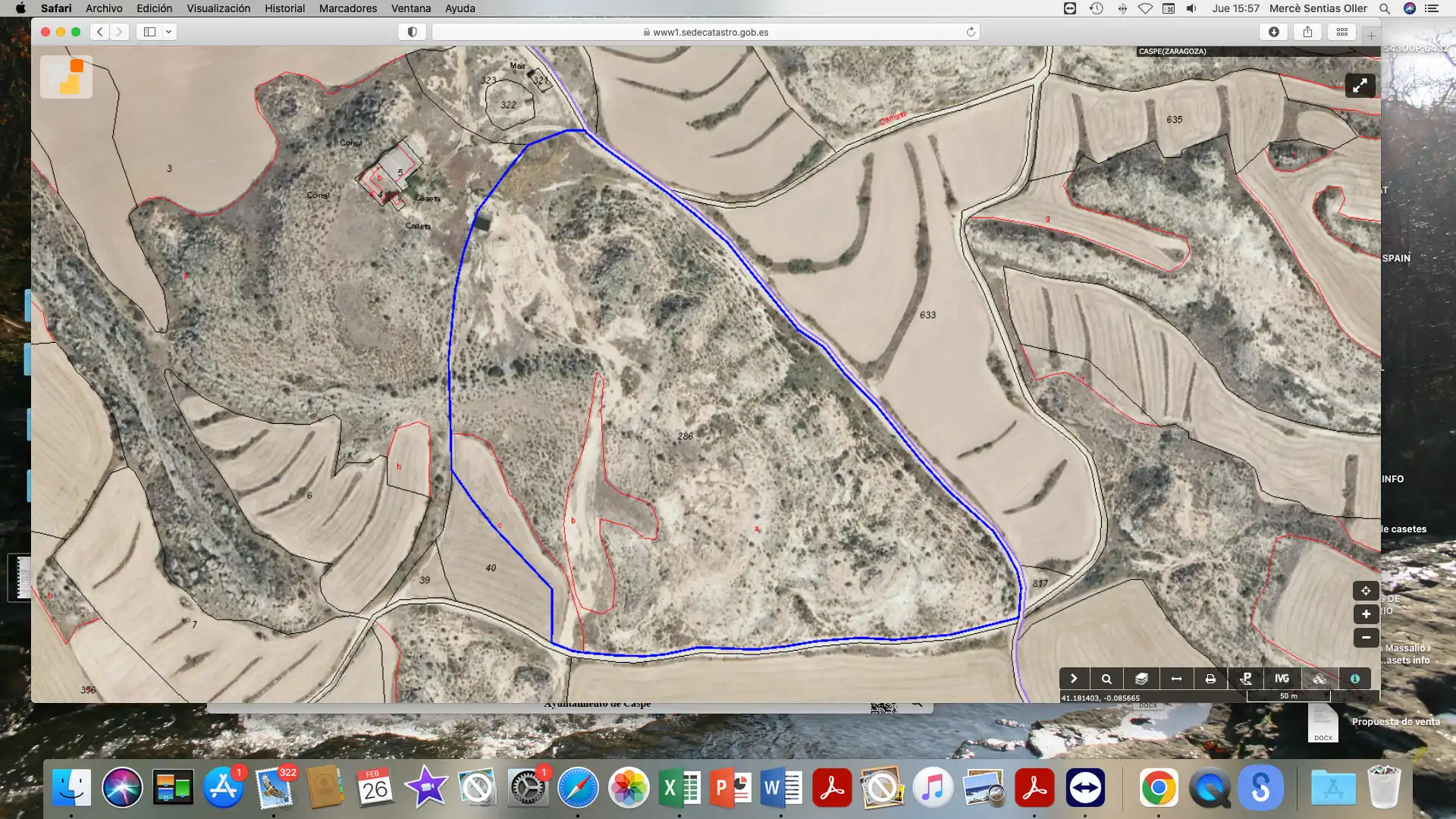Screen dimensions: 1456x819
Task: Reload the current page
Action: pyautogui.click(x=970, y=32)
